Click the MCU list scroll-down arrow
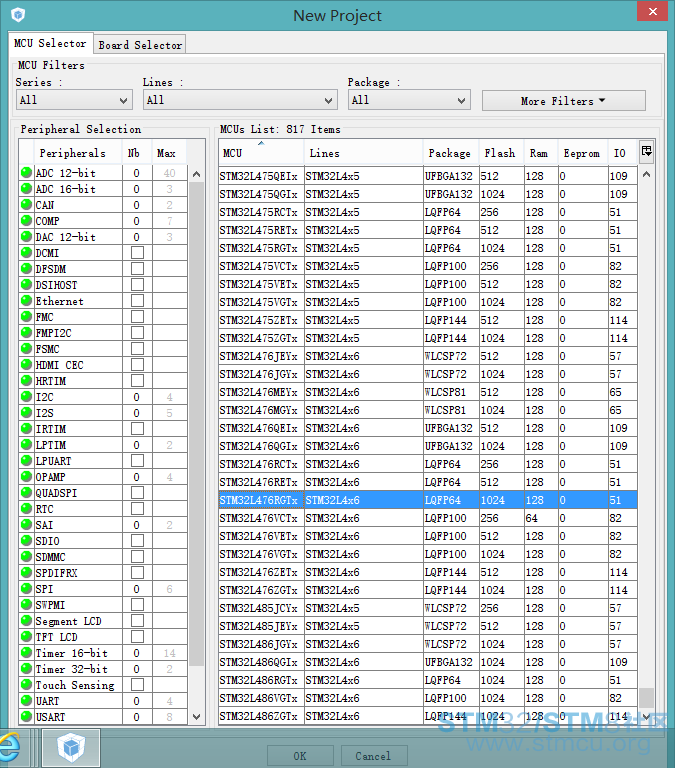 point(647,717)
